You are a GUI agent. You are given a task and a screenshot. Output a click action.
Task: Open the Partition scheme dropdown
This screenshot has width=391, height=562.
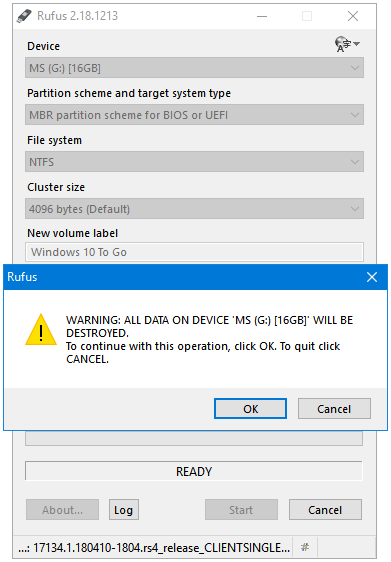pos(194,115)
